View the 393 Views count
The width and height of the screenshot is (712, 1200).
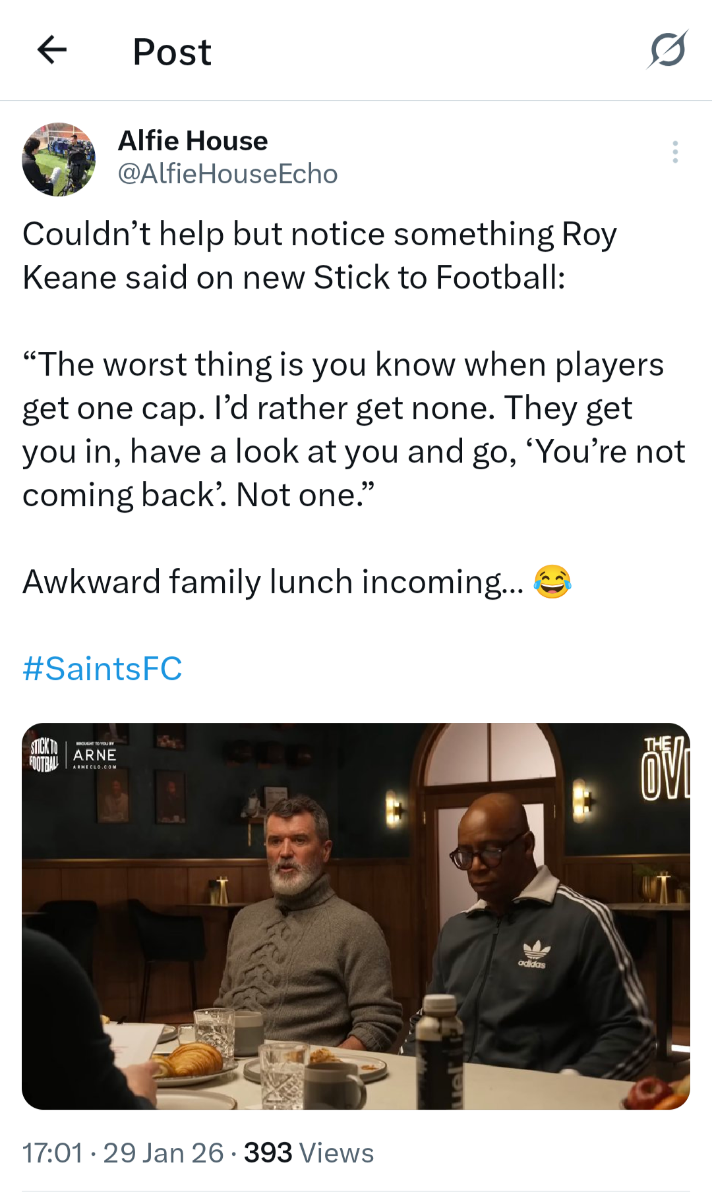click(x=309, y=1153)
